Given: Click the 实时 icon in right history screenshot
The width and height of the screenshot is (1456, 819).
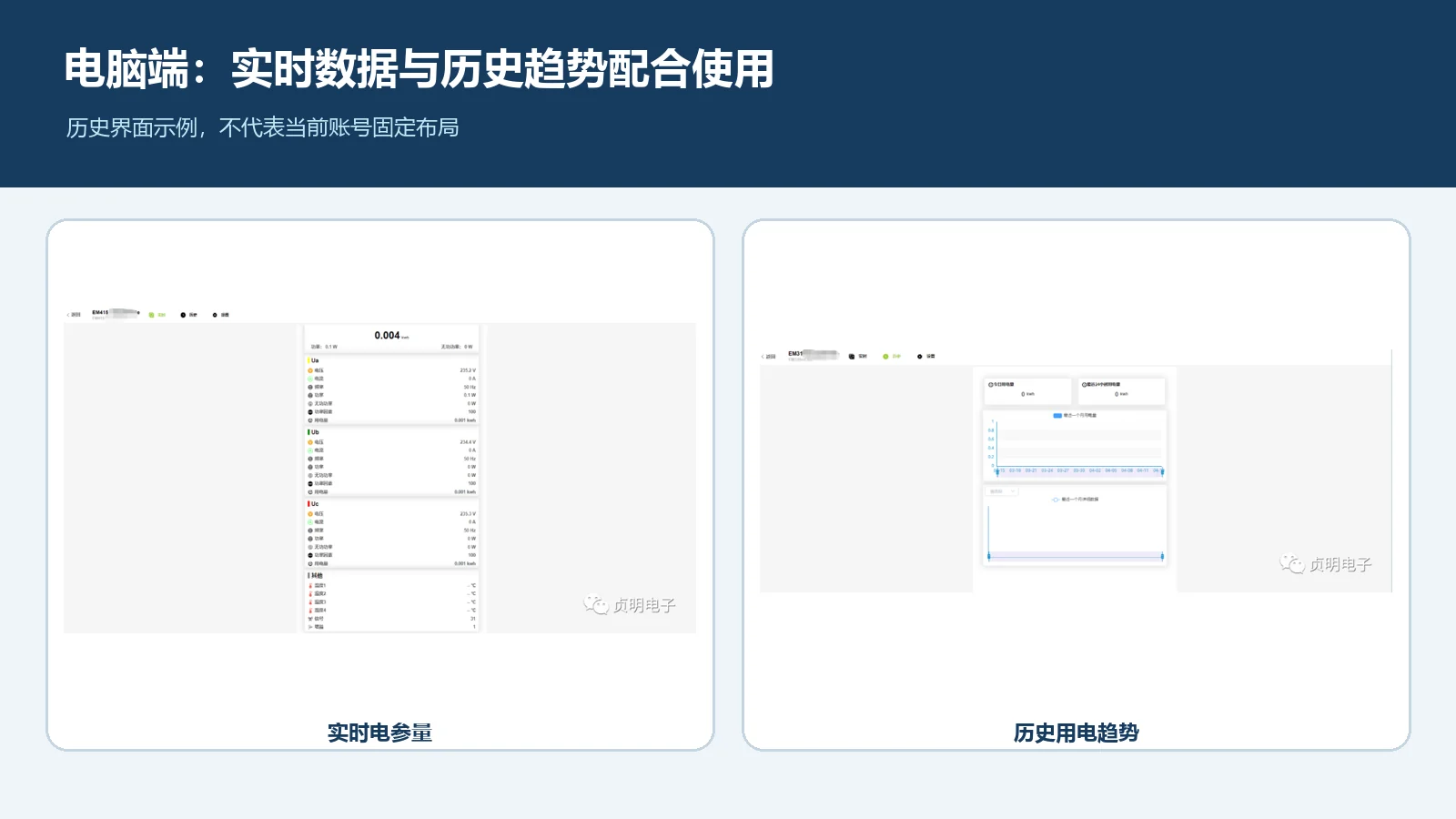Looking at the screenshot, I should pos(852,357).
